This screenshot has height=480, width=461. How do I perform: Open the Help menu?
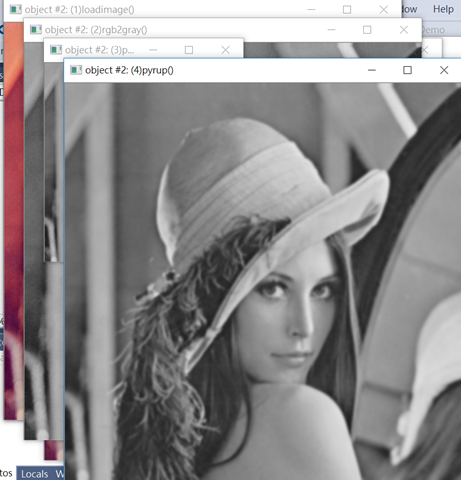[443, 9]
